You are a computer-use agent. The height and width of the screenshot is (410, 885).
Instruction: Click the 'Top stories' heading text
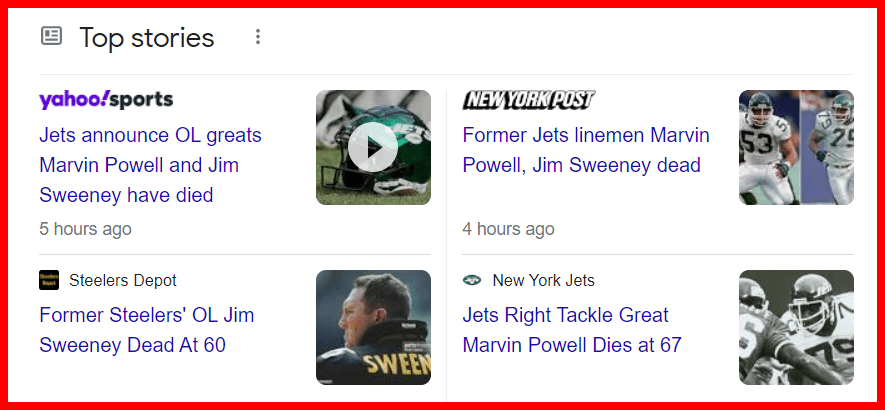pos(147,38)
